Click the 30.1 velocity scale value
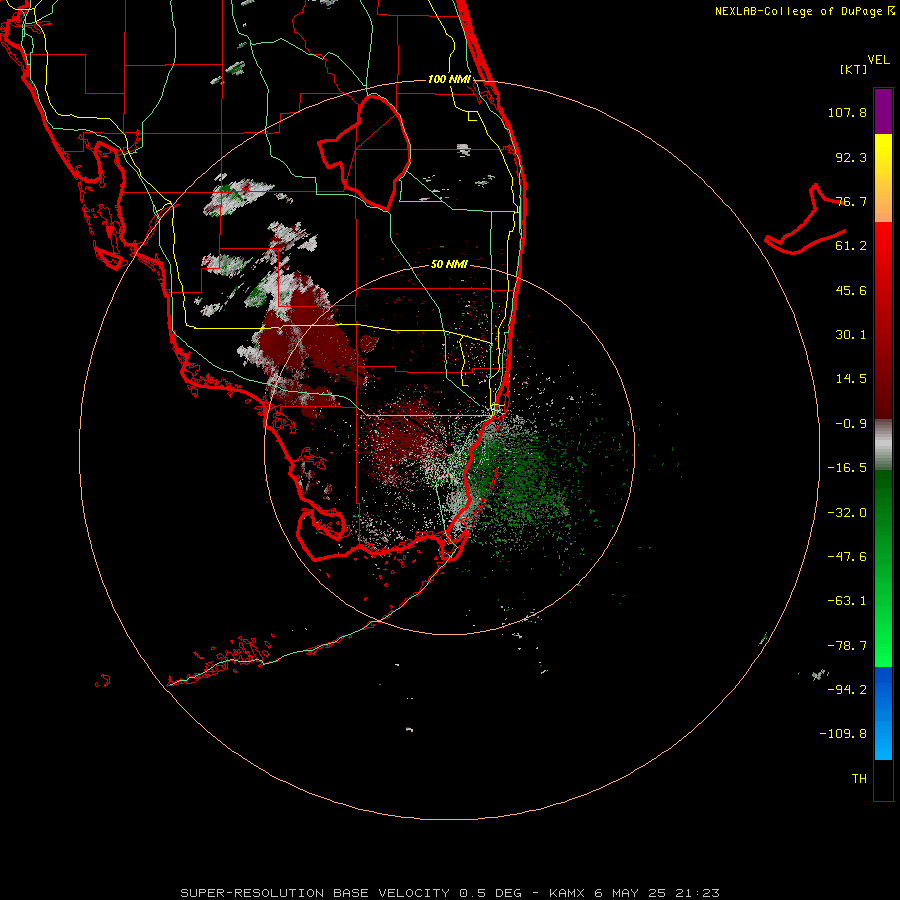 click(851, 335)
